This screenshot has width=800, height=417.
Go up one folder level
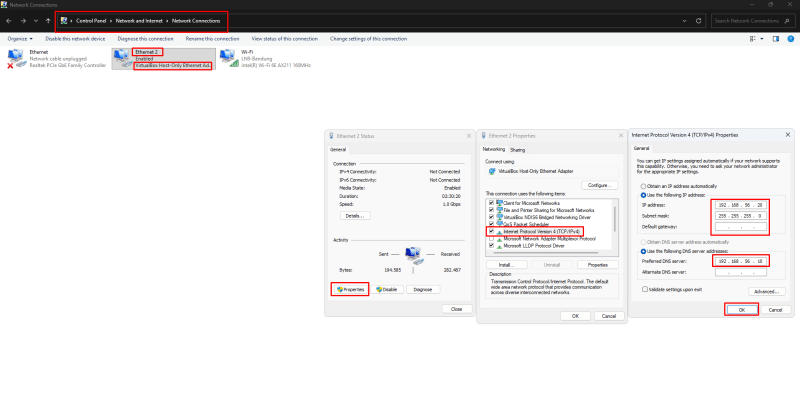click(48, 21)
